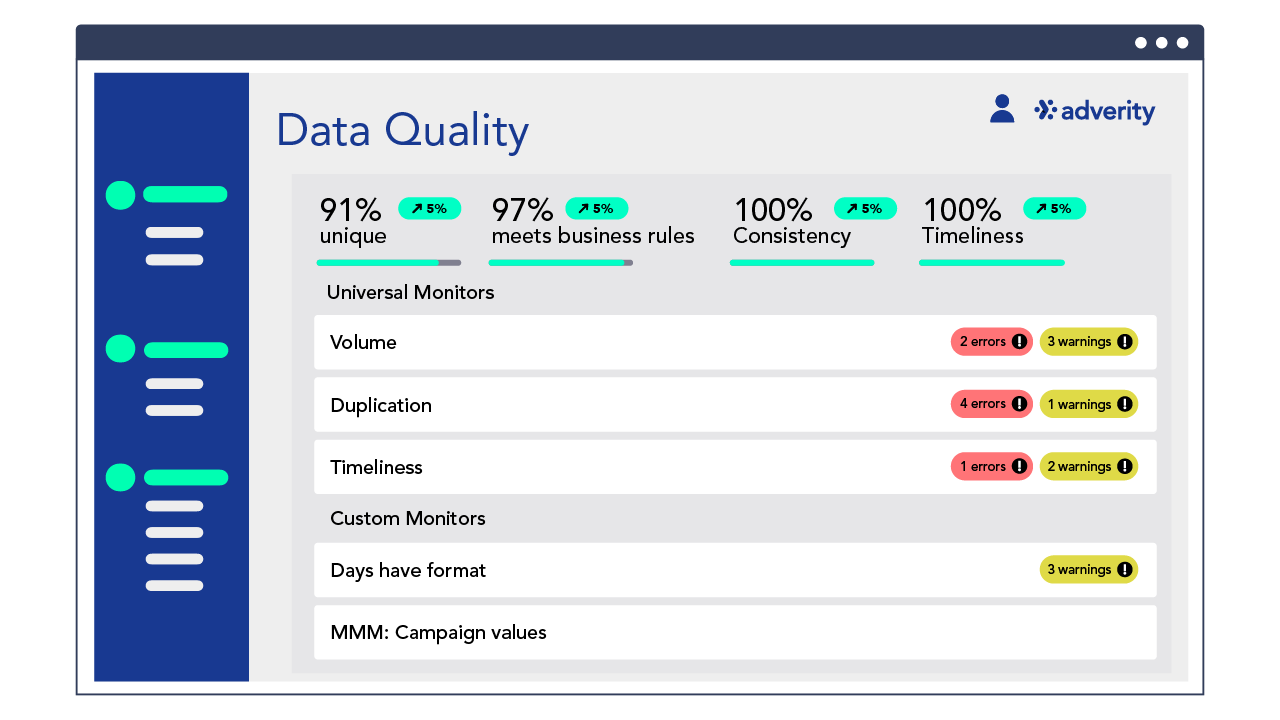Click the 91% unique progress bar

389,263
